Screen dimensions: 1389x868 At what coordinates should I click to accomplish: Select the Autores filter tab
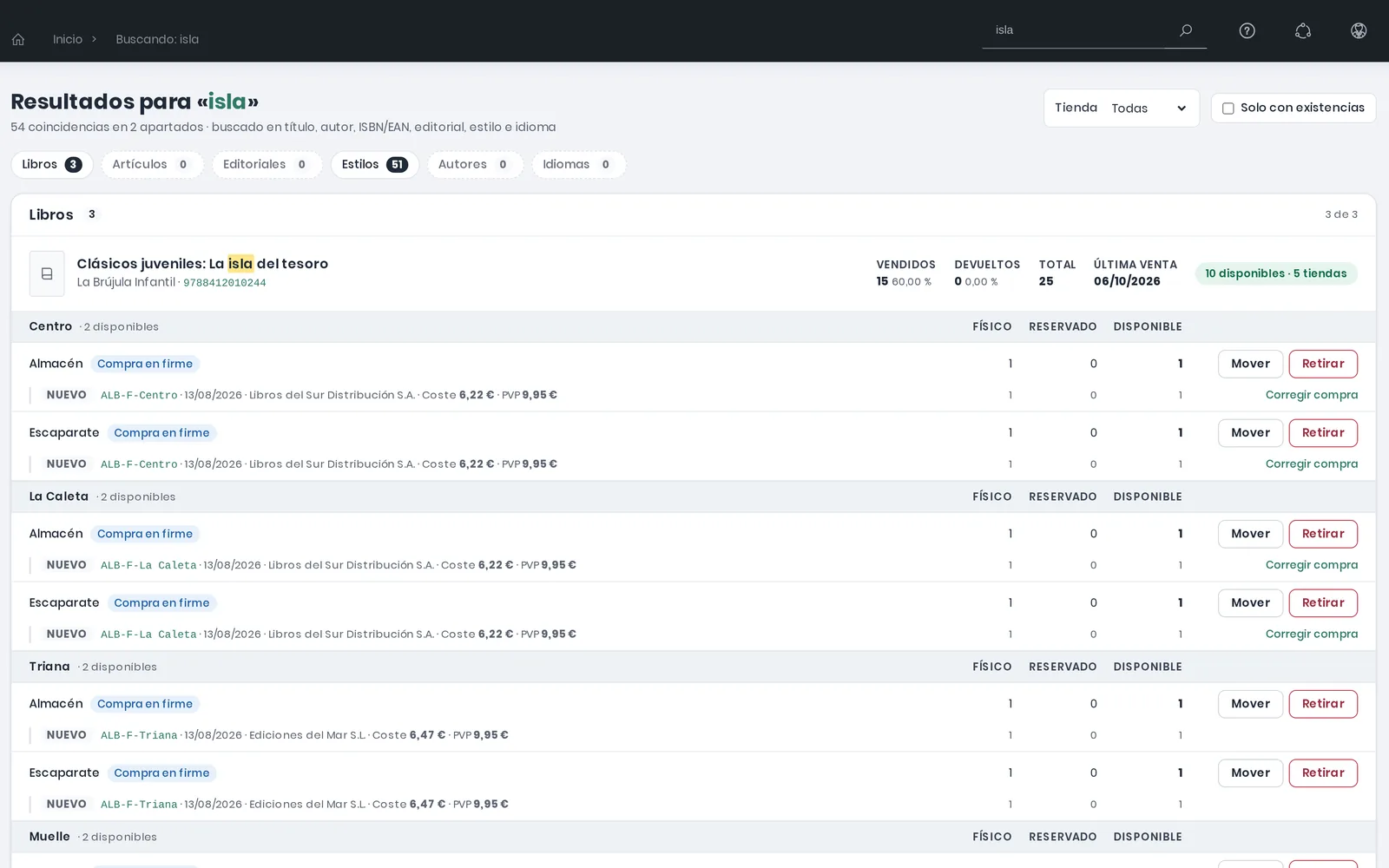(475, 165)
